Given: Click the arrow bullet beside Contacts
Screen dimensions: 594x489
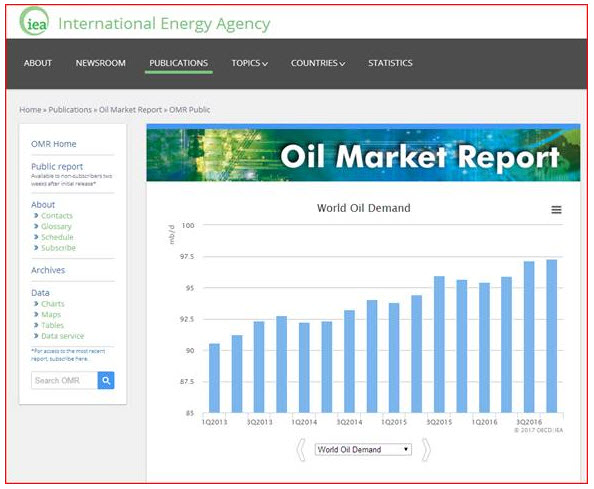Looking at the screenshot, I should [x=36, y=216].
